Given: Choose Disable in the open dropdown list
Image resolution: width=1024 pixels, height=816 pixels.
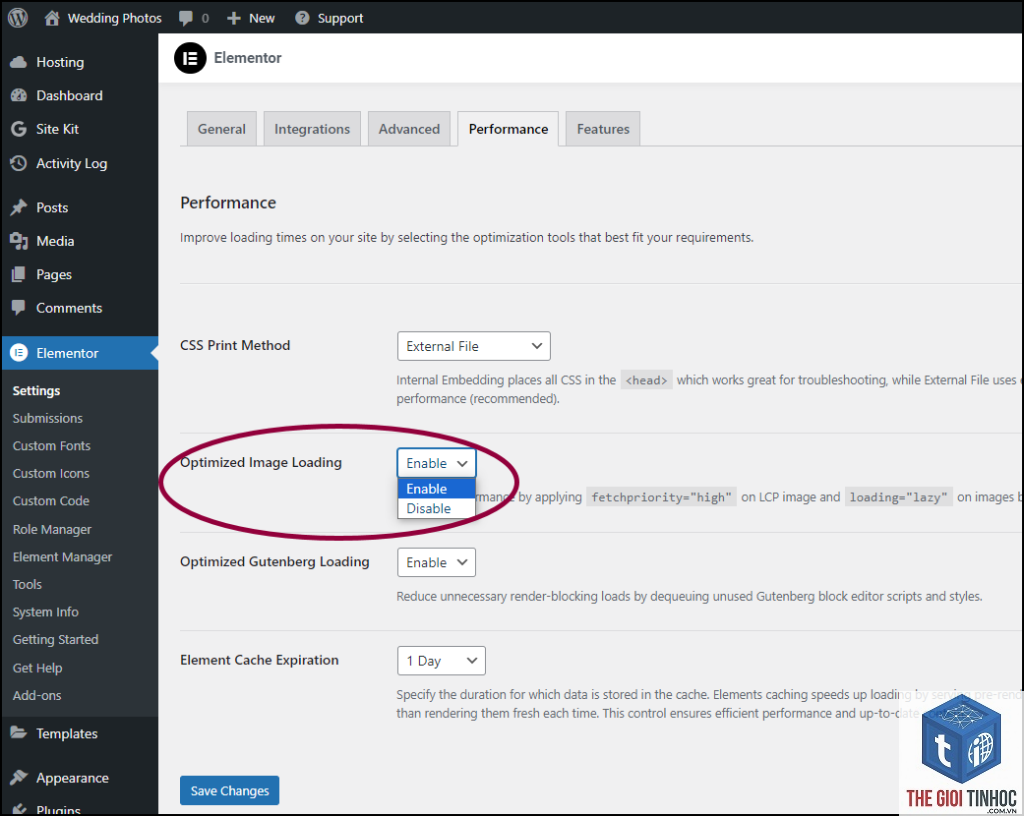Looking at the screenshot, I should 436,508.
